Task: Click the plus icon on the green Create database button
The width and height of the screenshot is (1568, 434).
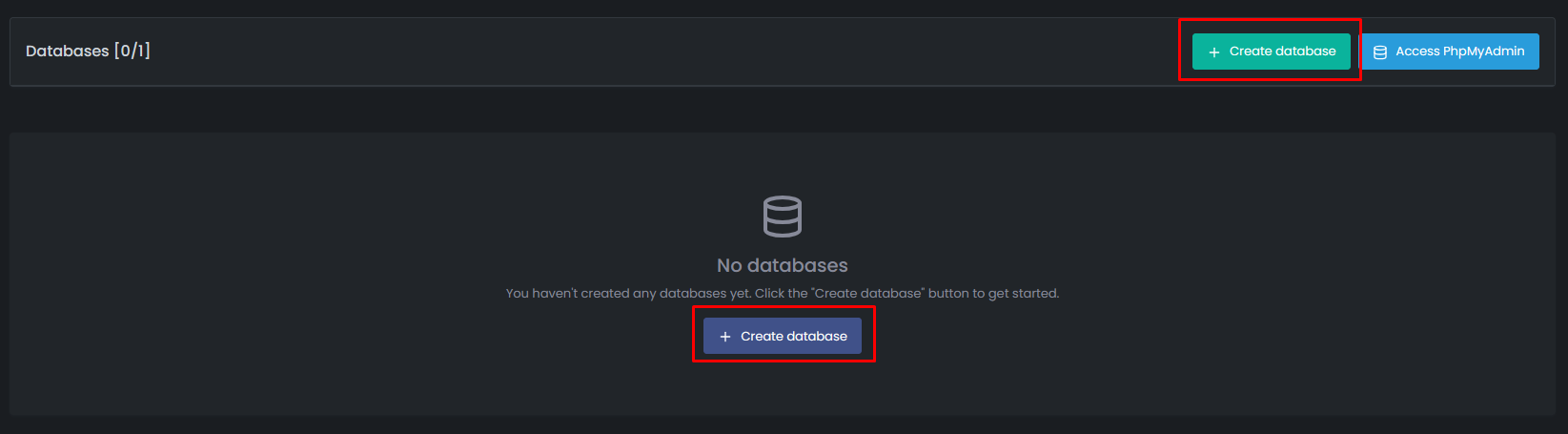Action: (1213, 52)
